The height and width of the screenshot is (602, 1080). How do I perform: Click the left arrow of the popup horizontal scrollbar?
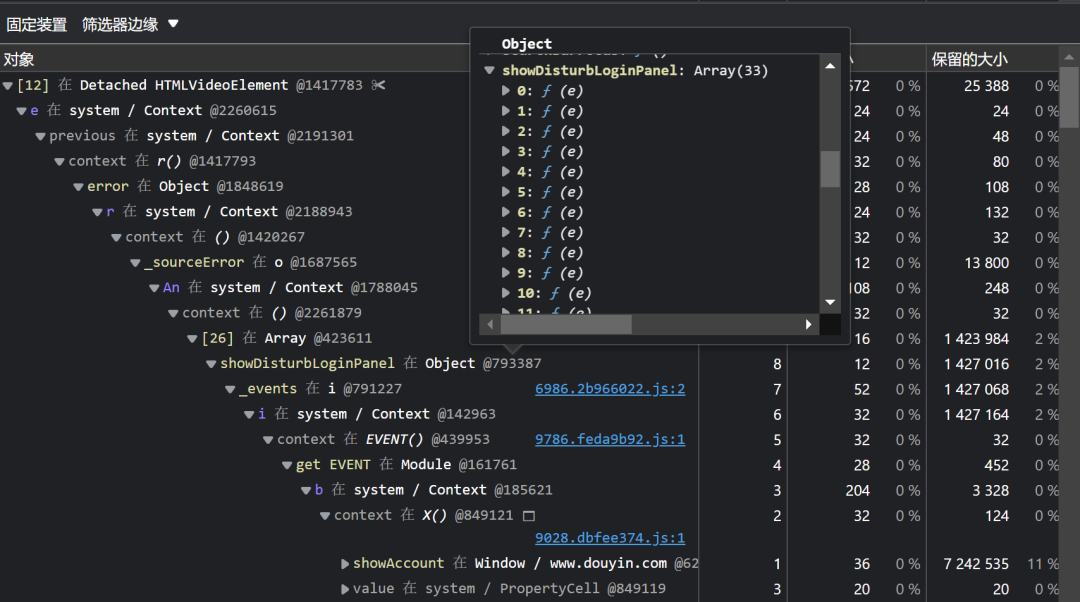490,324
